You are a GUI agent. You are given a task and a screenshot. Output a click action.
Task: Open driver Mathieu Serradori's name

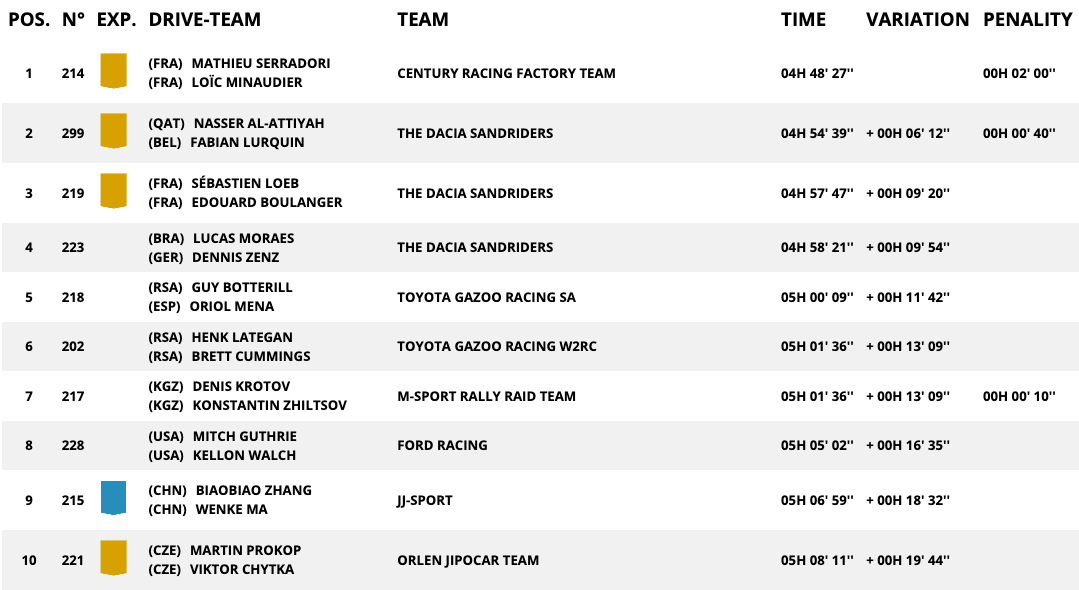260,63
